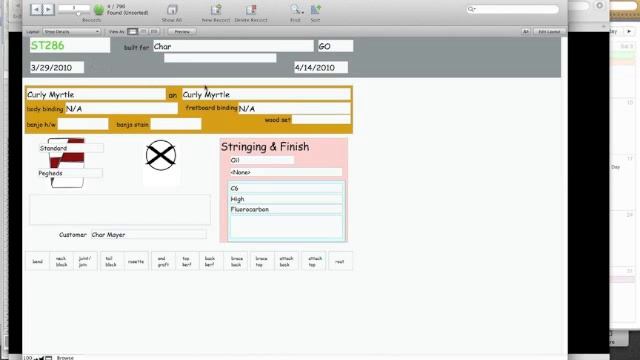Viewport: 640px width, 360px height.
Task: Open the Oil finish dropdown
Action: 262,160
